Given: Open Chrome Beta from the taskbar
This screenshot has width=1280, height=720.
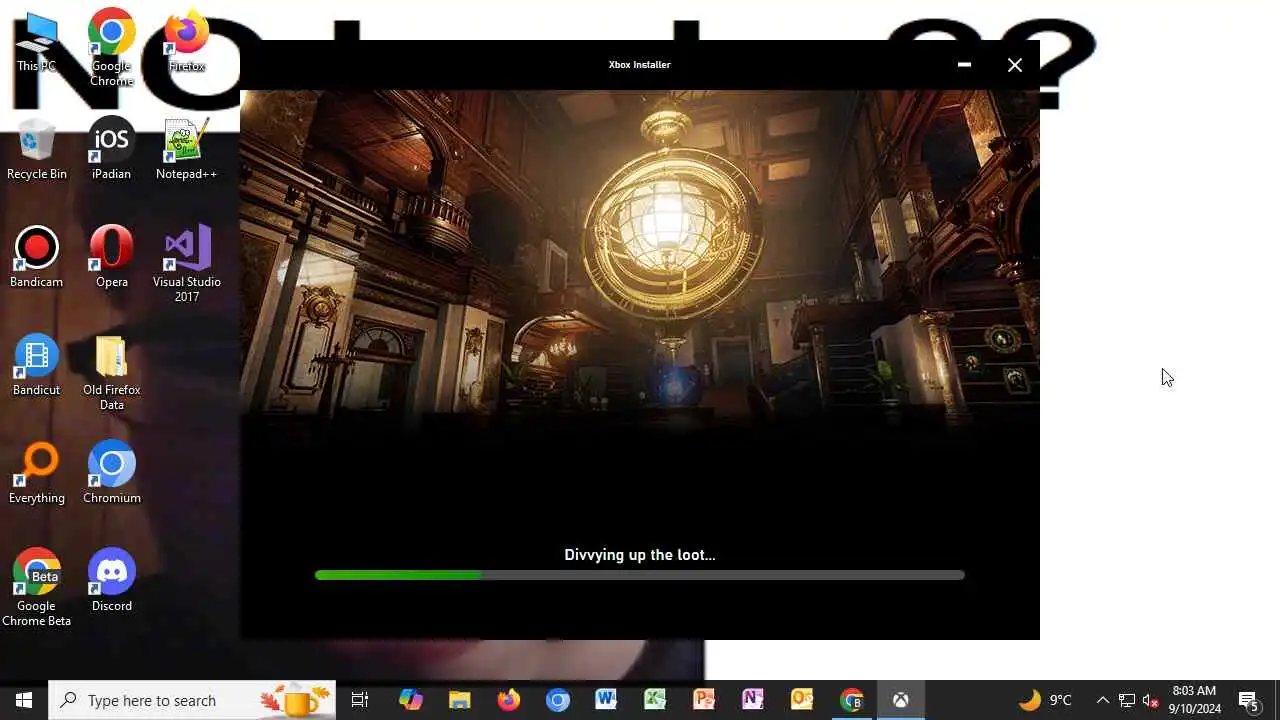Looking at the screenshot, I should click(x=851, y=700).
